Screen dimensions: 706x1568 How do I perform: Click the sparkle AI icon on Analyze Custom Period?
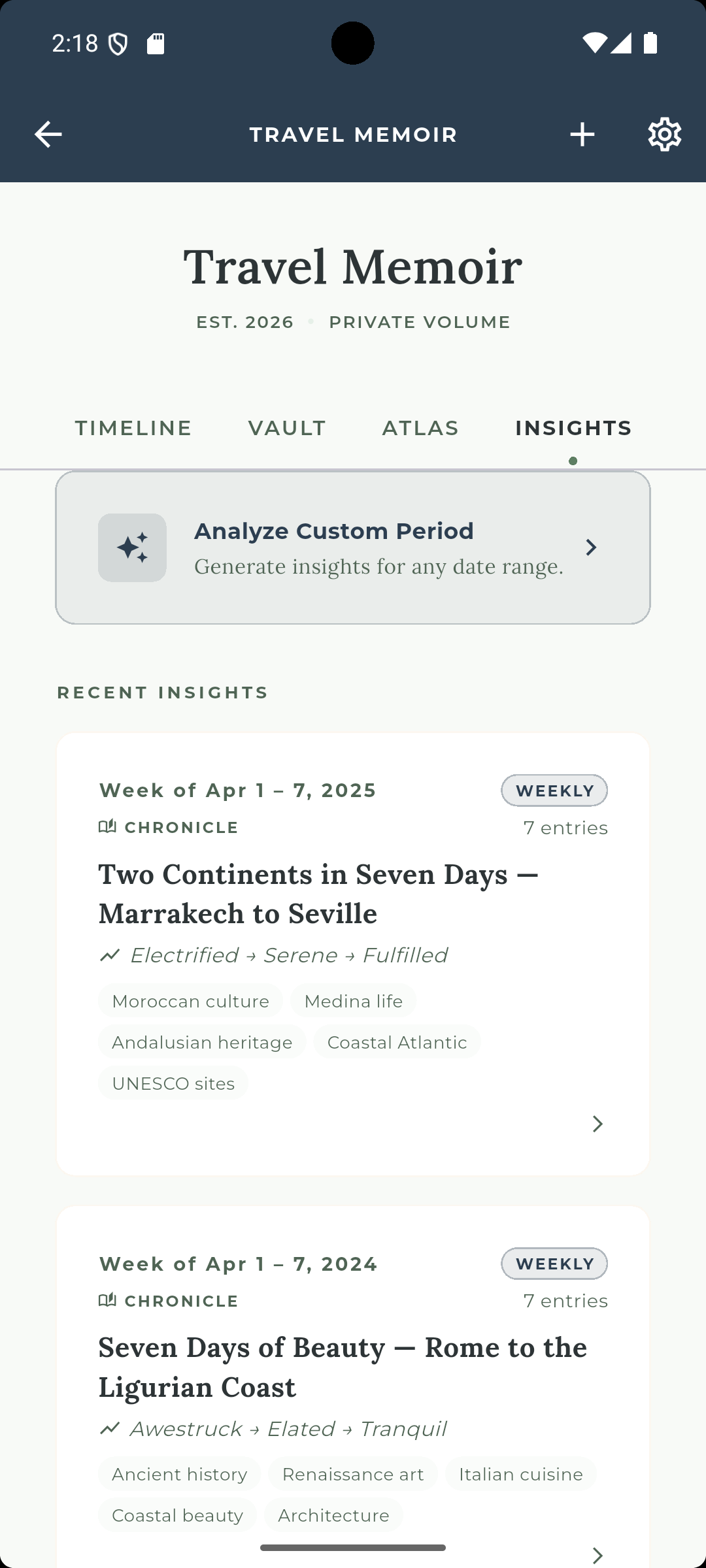[133, 547]
